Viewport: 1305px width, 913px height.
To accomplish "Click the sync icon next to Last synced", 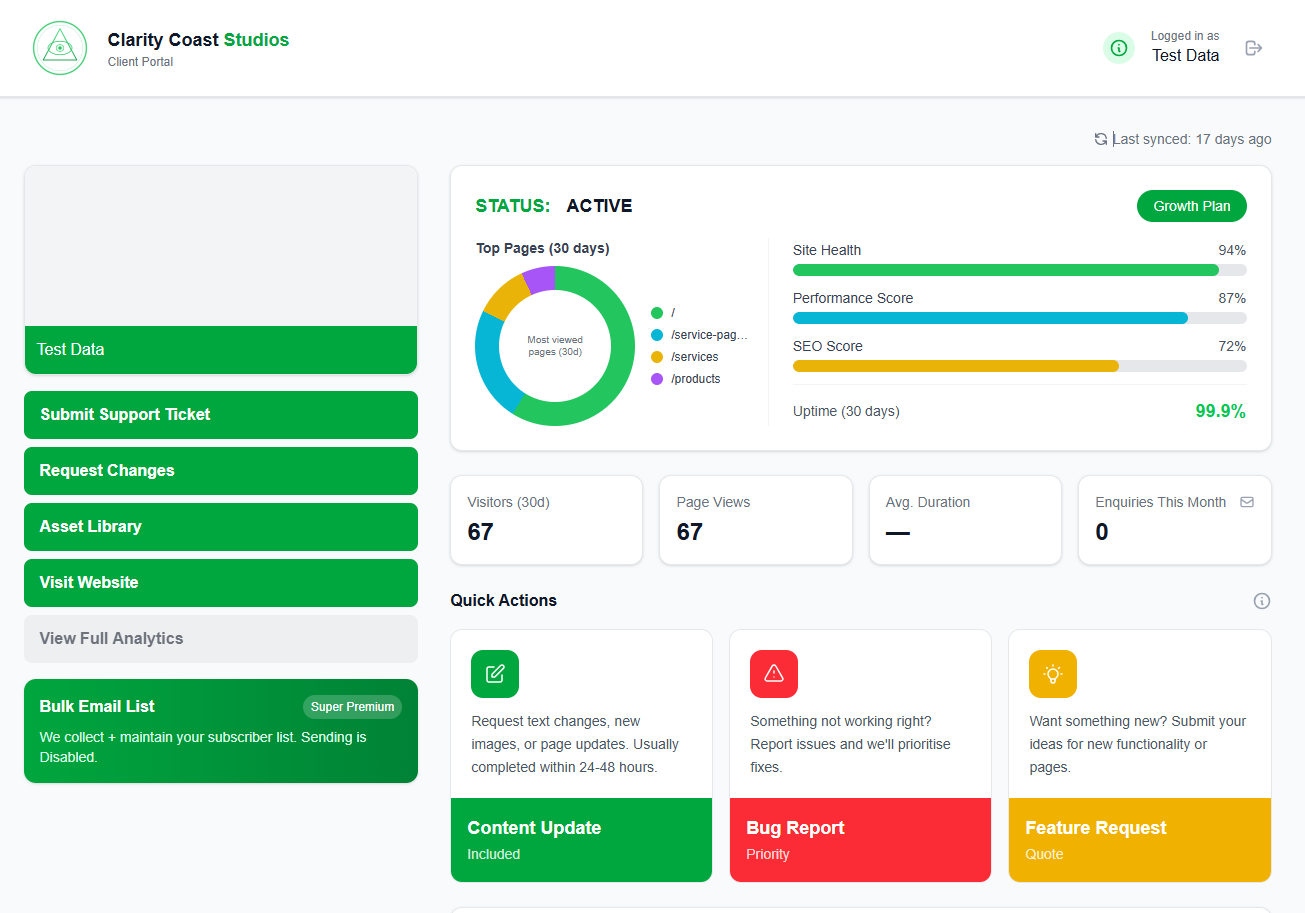I will pyautogui.click(x=1100, y=139).
